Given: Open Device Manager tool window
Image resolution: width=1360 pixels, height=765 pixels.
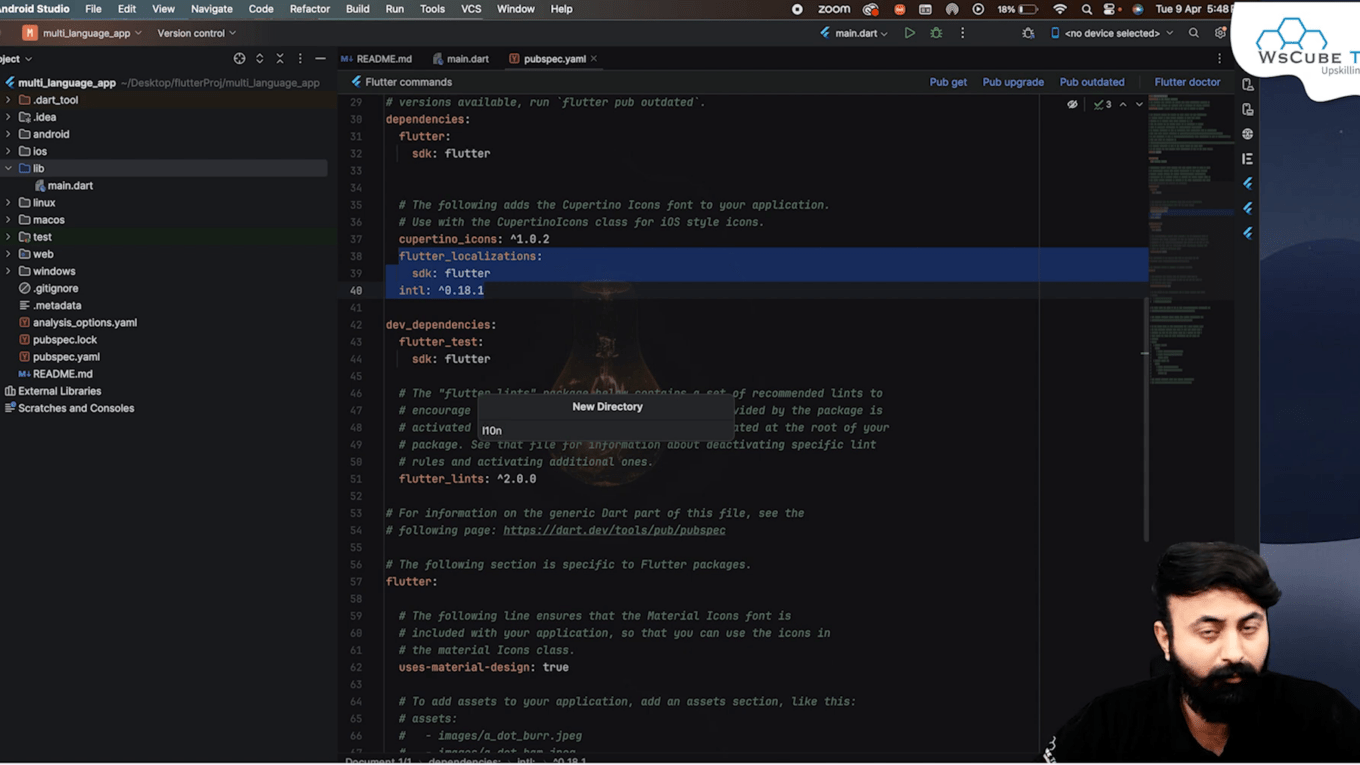Looking at the screenshot, I should [x=1247, y=85].
